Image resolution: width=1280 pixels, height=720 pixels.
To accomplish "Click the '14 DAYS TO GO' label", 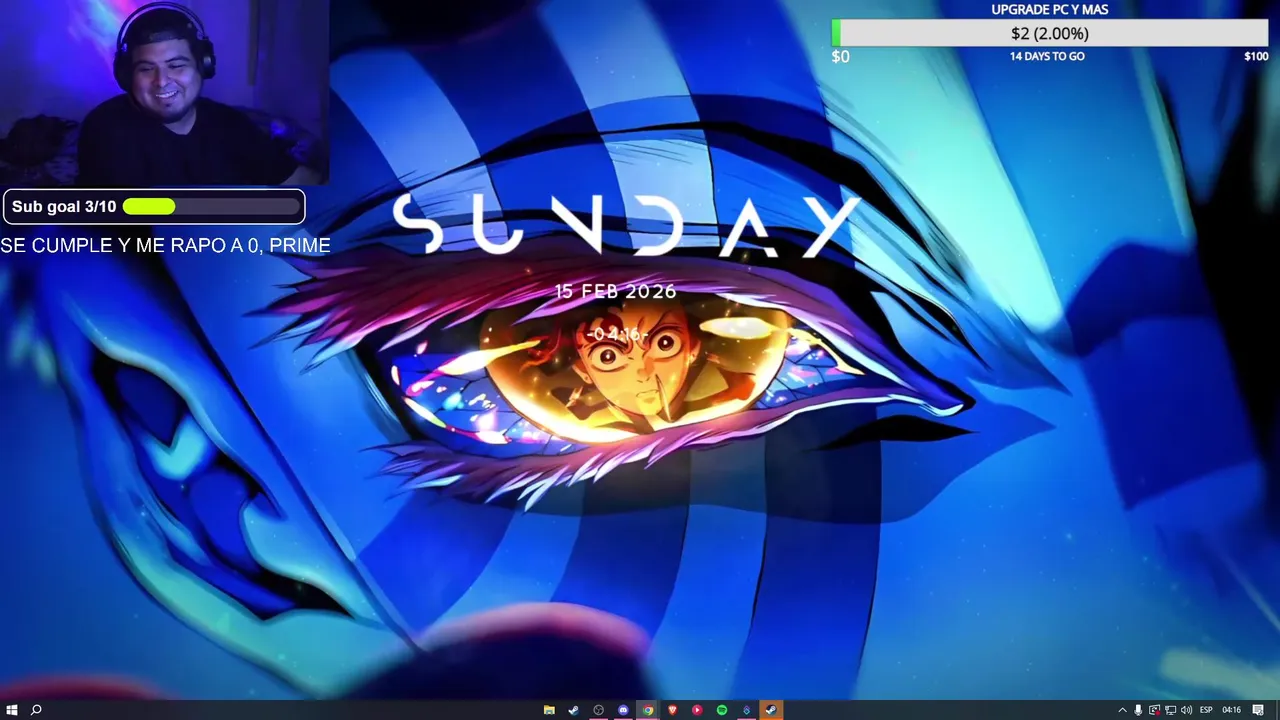I will coord(1047,56).
